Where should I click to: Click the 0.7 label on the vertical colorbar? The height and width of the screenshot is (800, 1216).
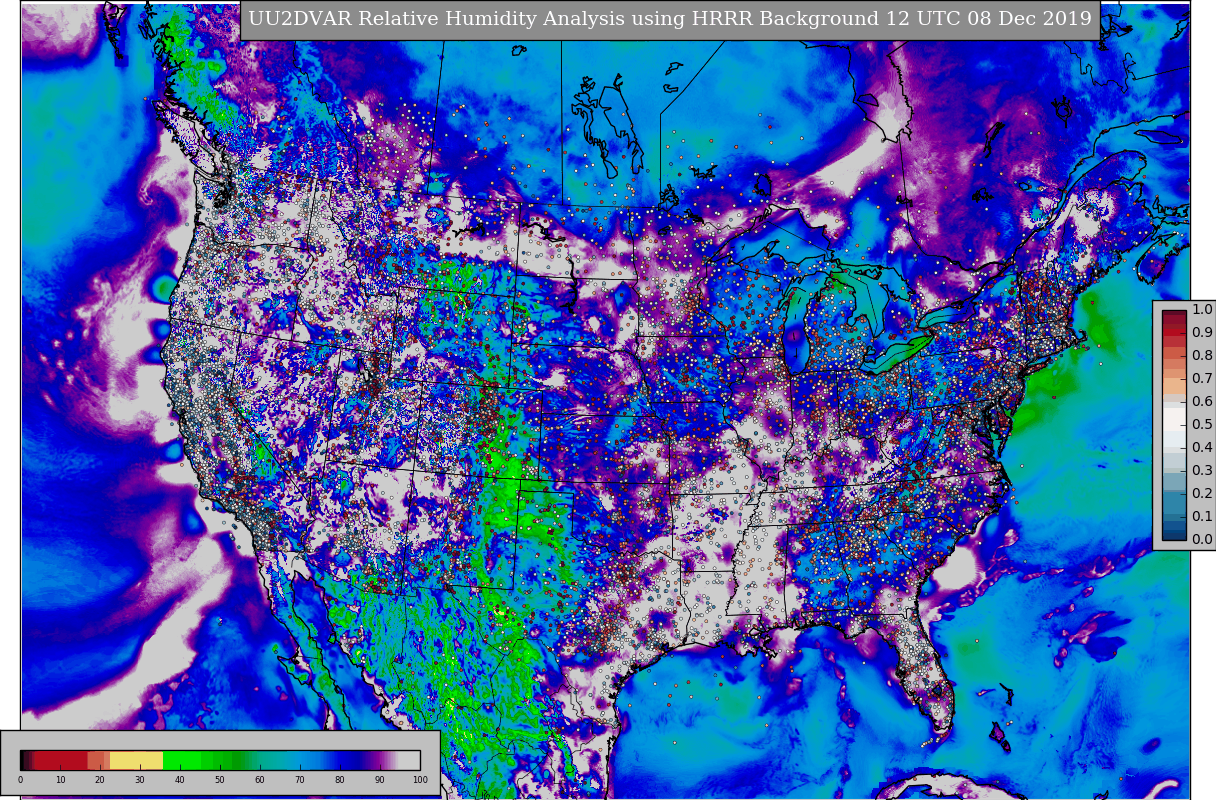pyautogui.click(x=1202, y=379)
